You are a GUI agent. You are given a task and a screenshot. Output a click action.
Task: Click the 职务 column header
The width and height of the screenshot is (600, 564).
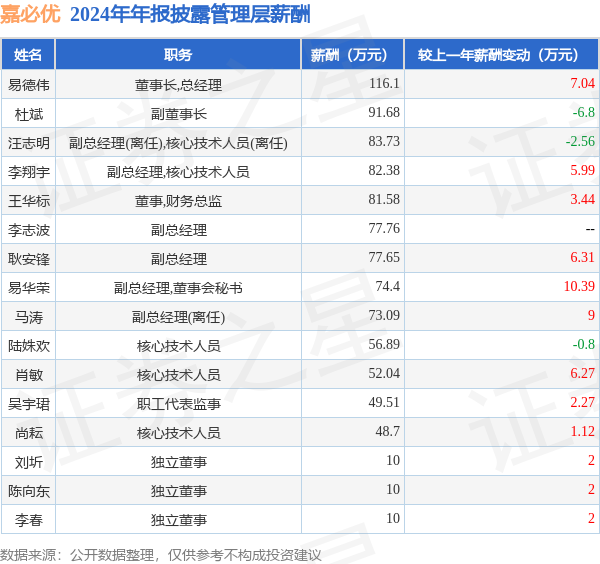[x=178, y=54]
